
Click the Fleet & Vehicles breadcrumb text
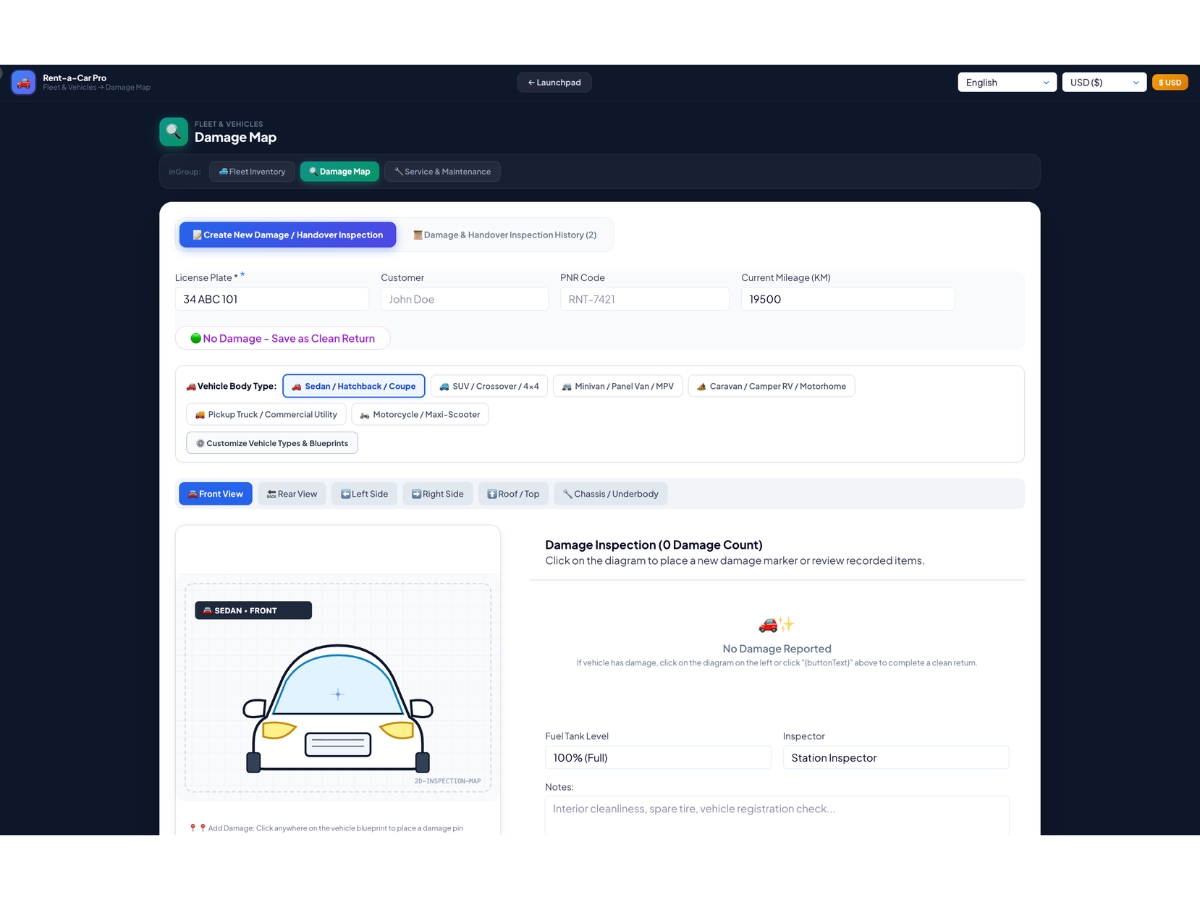pos(229,124)
